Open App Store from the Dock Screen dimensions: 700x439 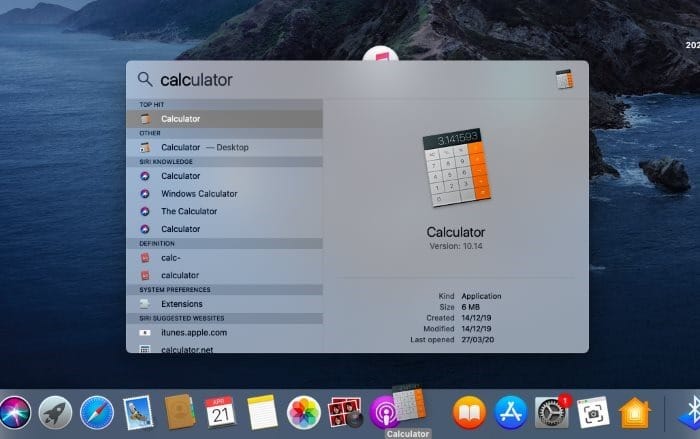511,412
